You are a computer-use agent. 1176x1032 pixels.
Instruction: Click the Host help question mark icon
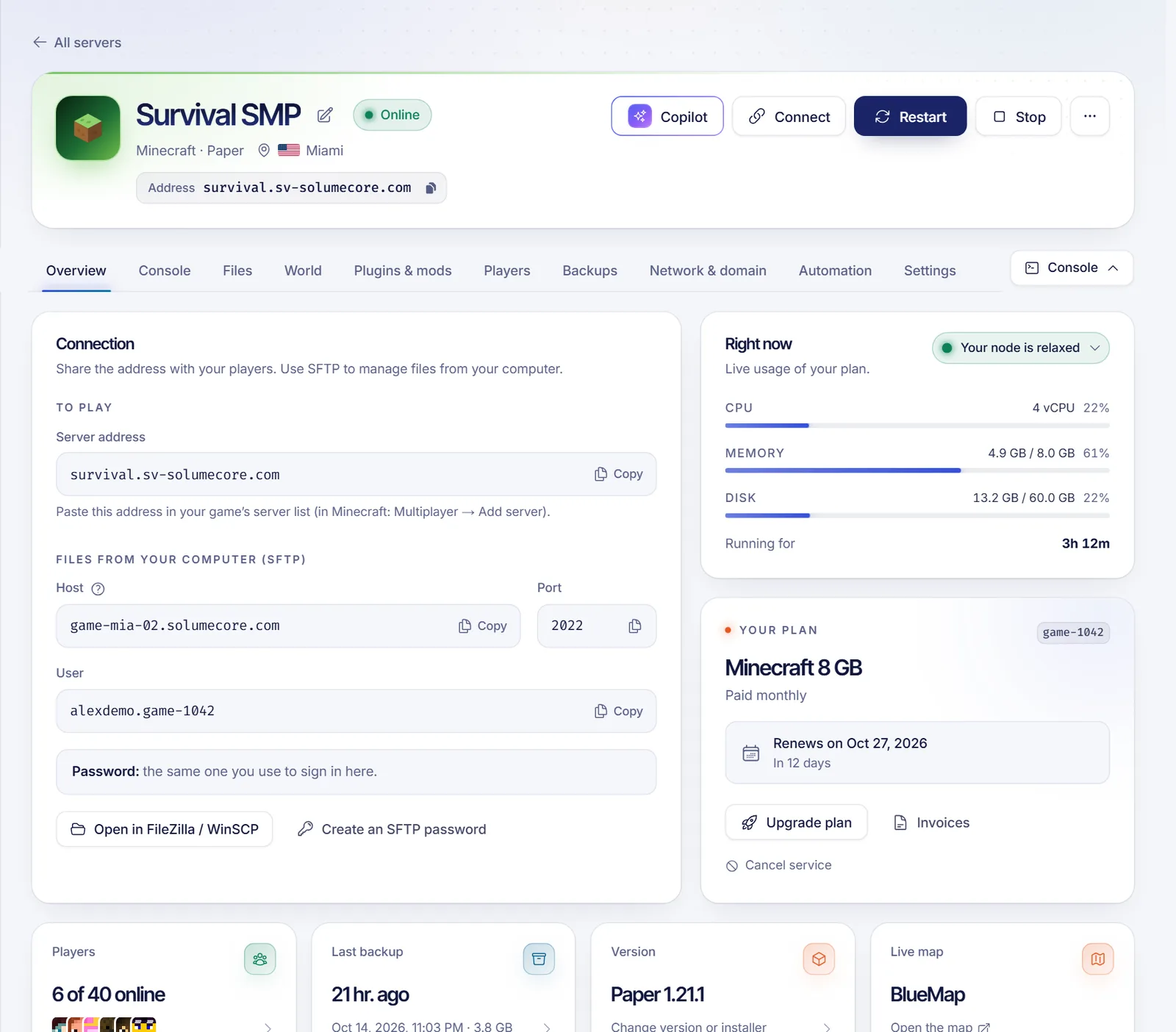[x=98, y=588]
